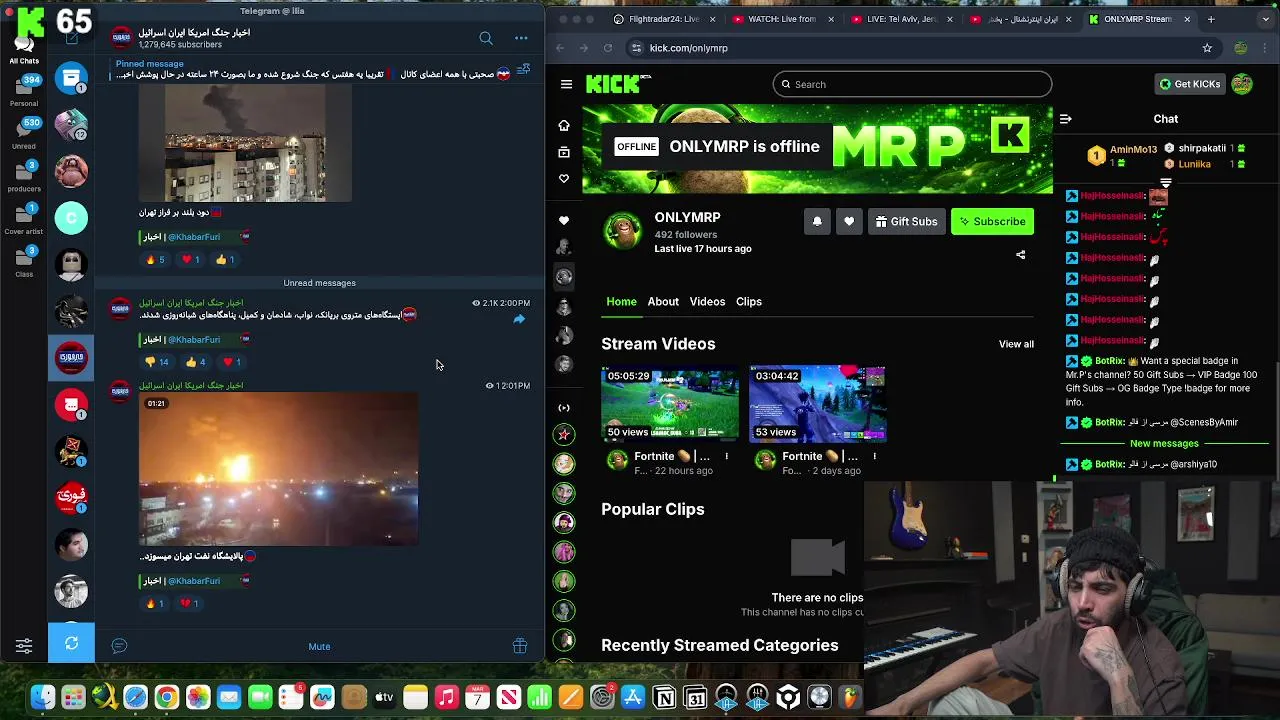Open the About tab on Kick

point(663,302)
